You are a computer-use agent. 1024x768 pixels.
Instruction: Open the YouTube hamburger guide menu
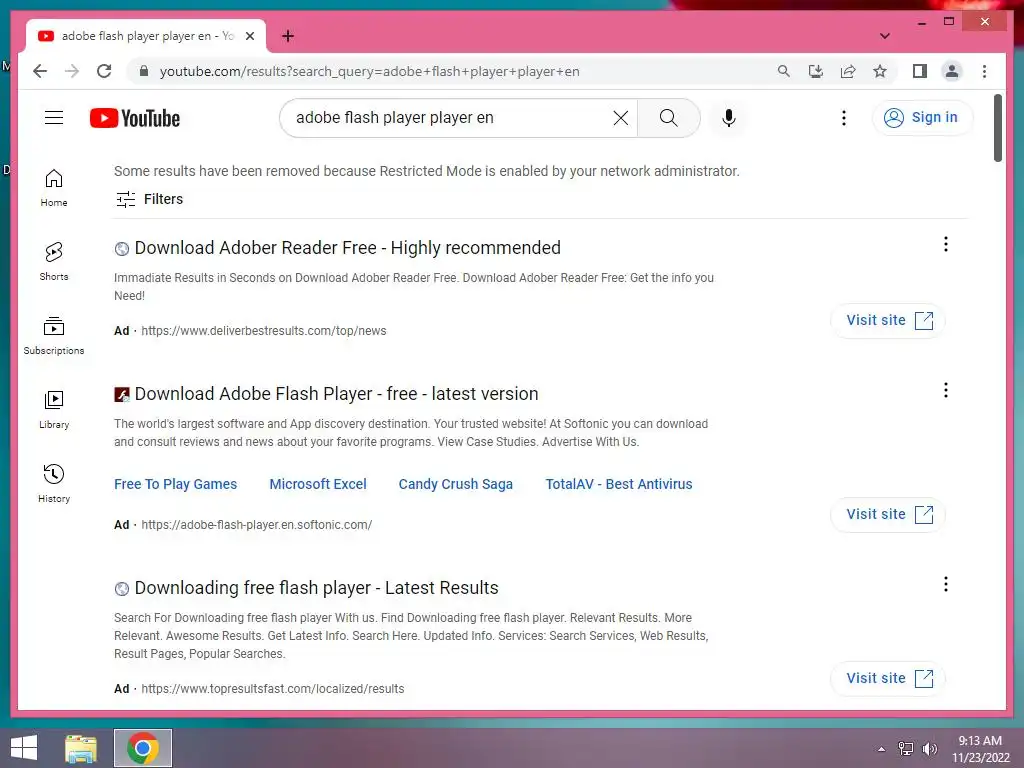tap(54, 118)
